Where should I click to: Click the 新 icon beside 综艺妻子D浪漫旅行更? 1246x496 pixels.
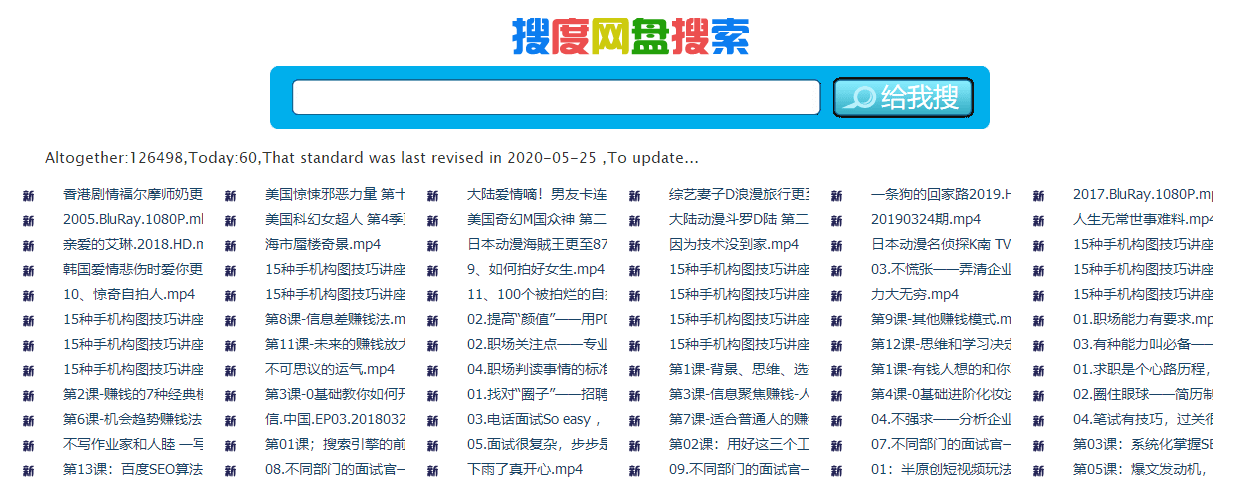point(634,195)
